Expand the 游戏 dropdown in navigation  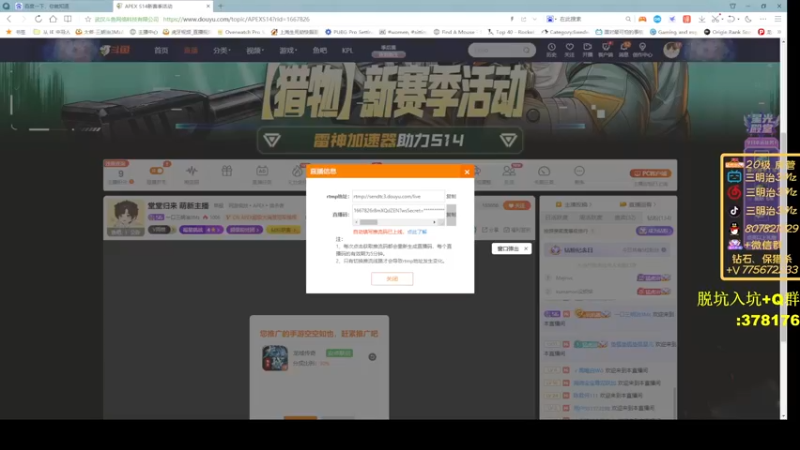[x=288, y=51]
